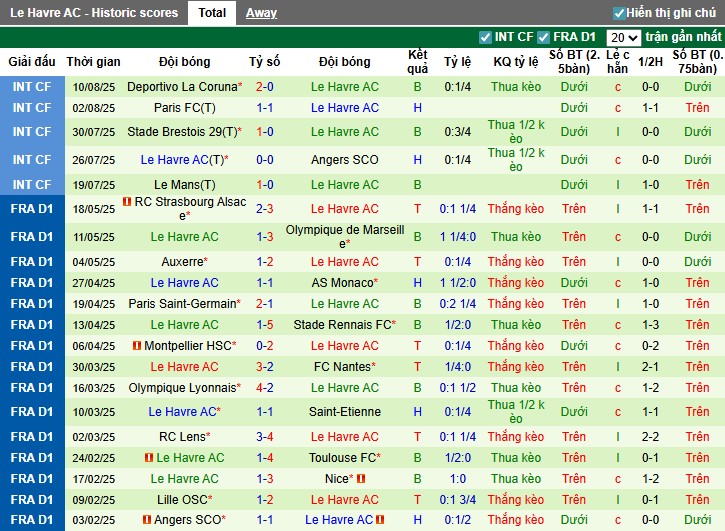Toggle the FRA D1 competition checkbox

(544, 37)
